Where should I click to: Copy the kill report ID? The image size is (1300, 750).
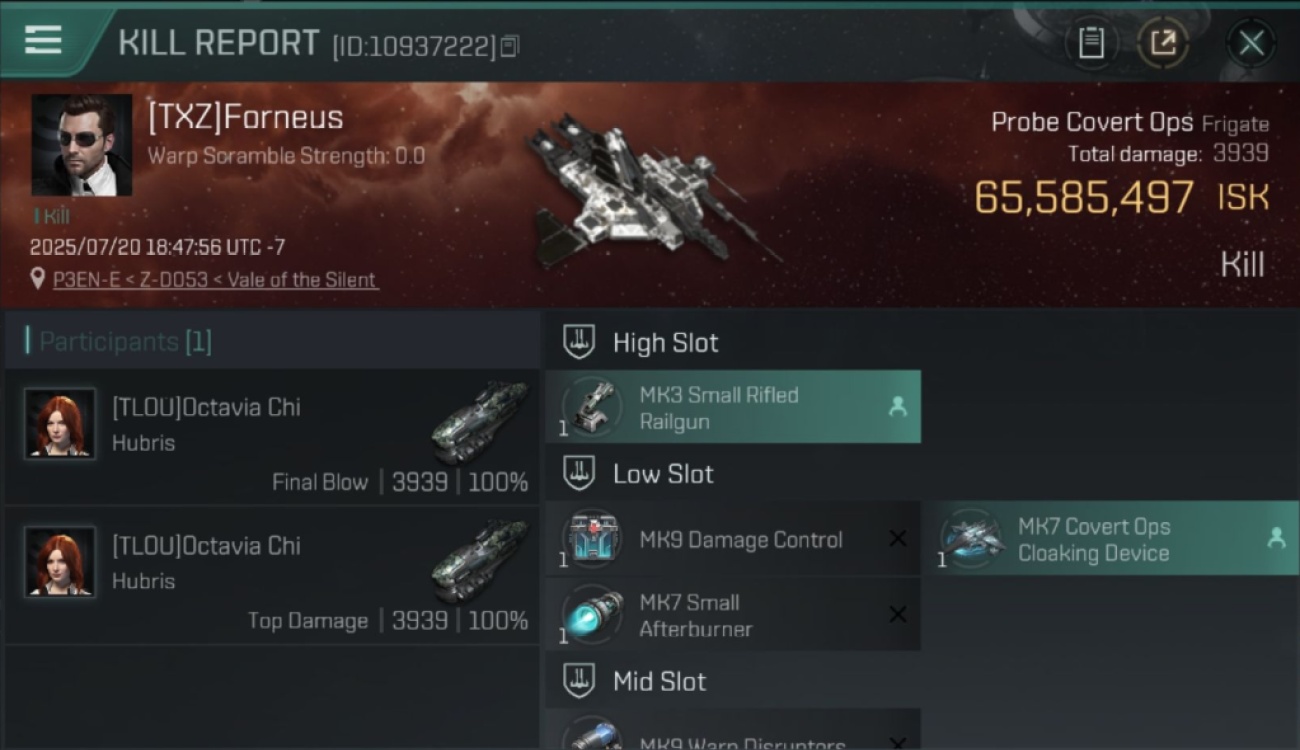510,46
